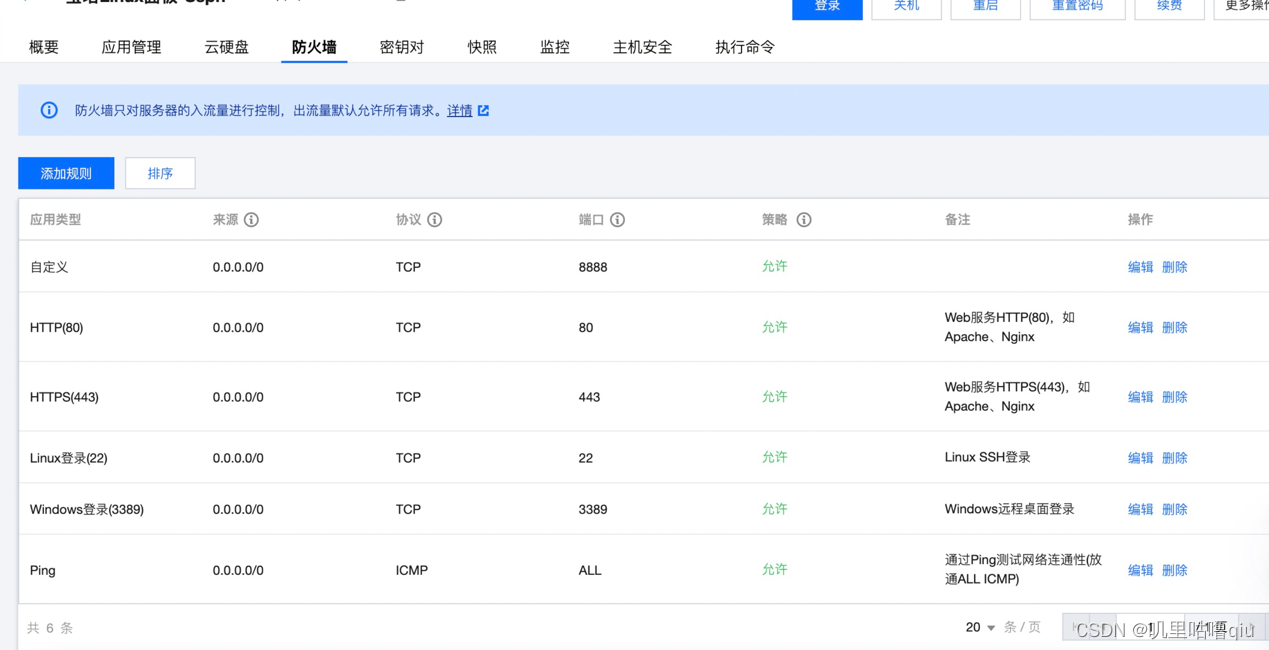The width and height of the screenshot is (1269, 650).
Task: Click the Windows登录(3389) cell
Action: (87, 509)
